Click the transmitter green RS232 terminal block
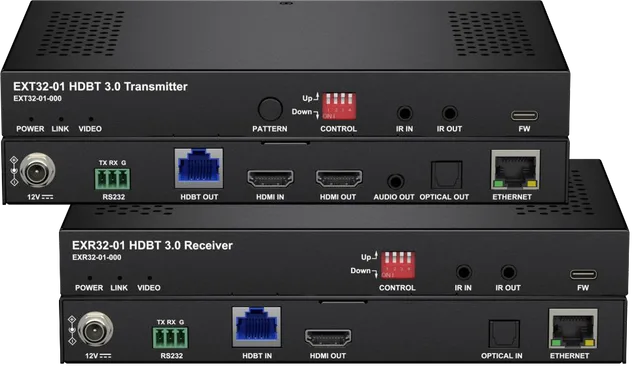640x372 pixels. 113,179
